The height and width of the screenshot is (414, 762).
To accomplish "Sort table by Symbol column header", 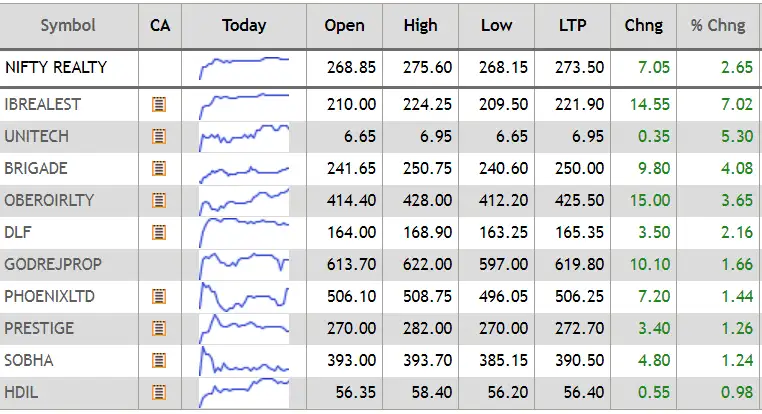I will click(69, 25).
